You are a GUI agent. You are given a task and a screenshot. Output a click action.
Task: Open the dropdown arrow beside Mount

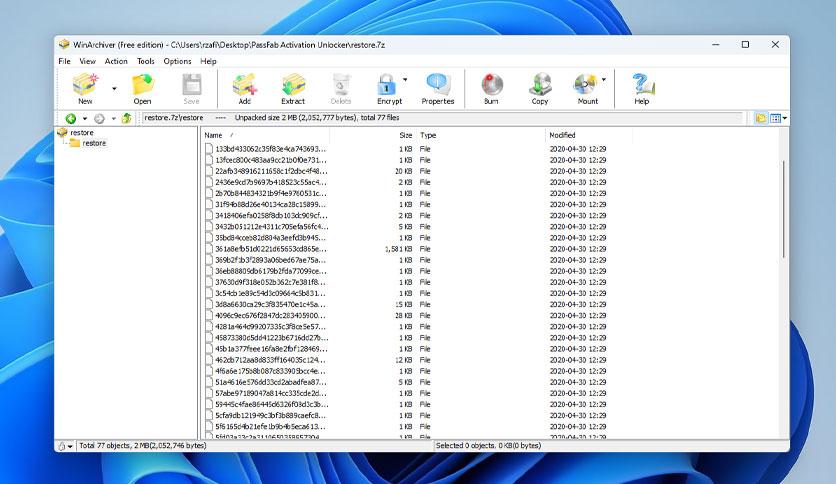coord(604,79)
